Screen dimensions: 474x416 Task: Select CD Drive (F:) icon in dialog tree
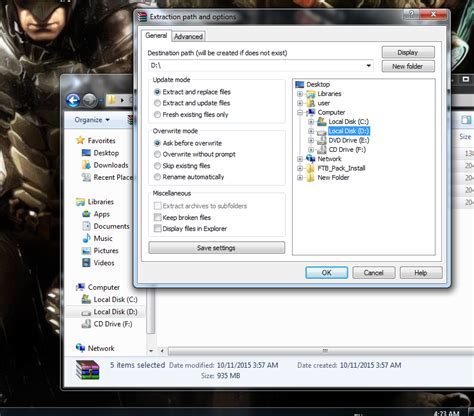(322, 150)
